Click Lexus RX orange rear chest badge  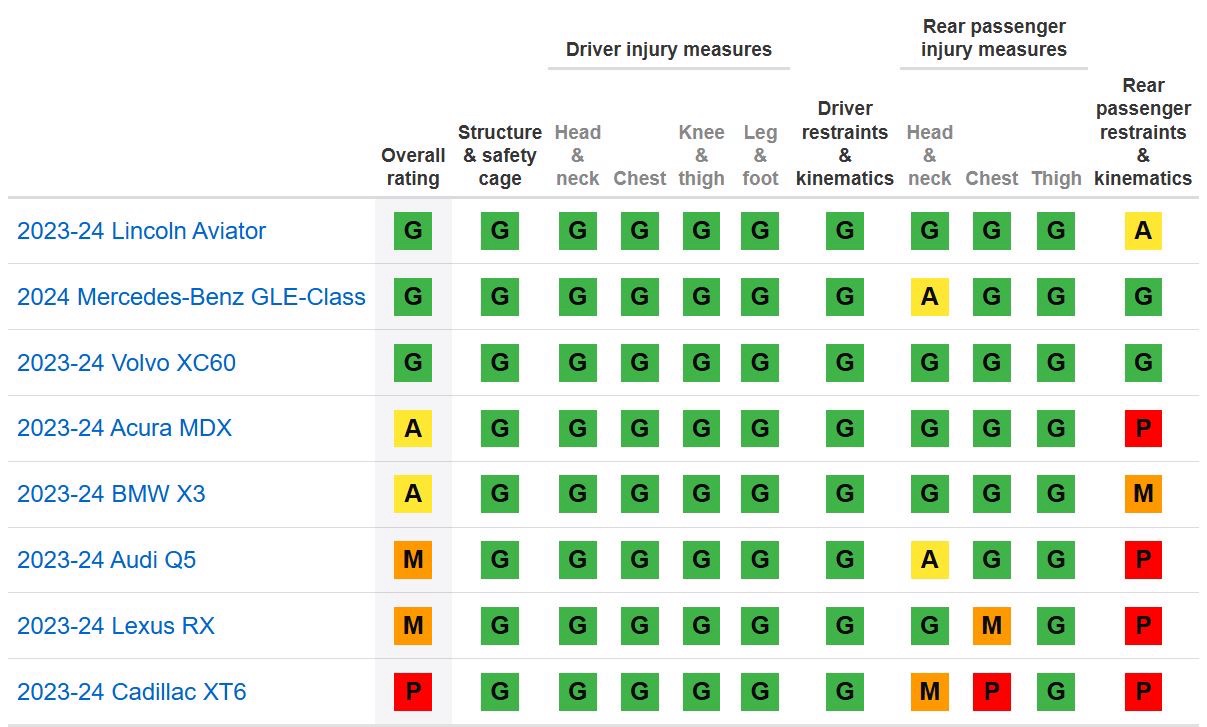[991, 626]
